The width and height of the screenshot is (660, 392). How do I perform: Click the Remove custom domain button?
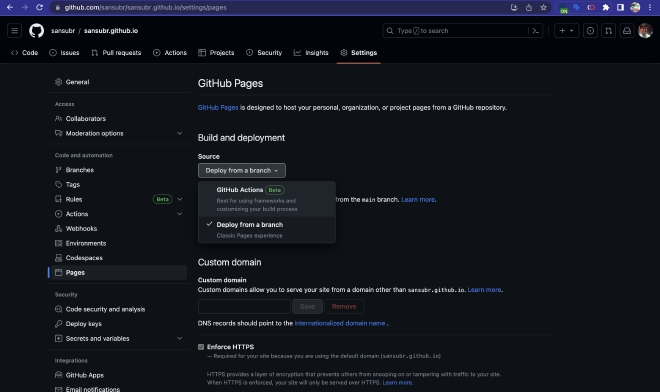[344, 307]
